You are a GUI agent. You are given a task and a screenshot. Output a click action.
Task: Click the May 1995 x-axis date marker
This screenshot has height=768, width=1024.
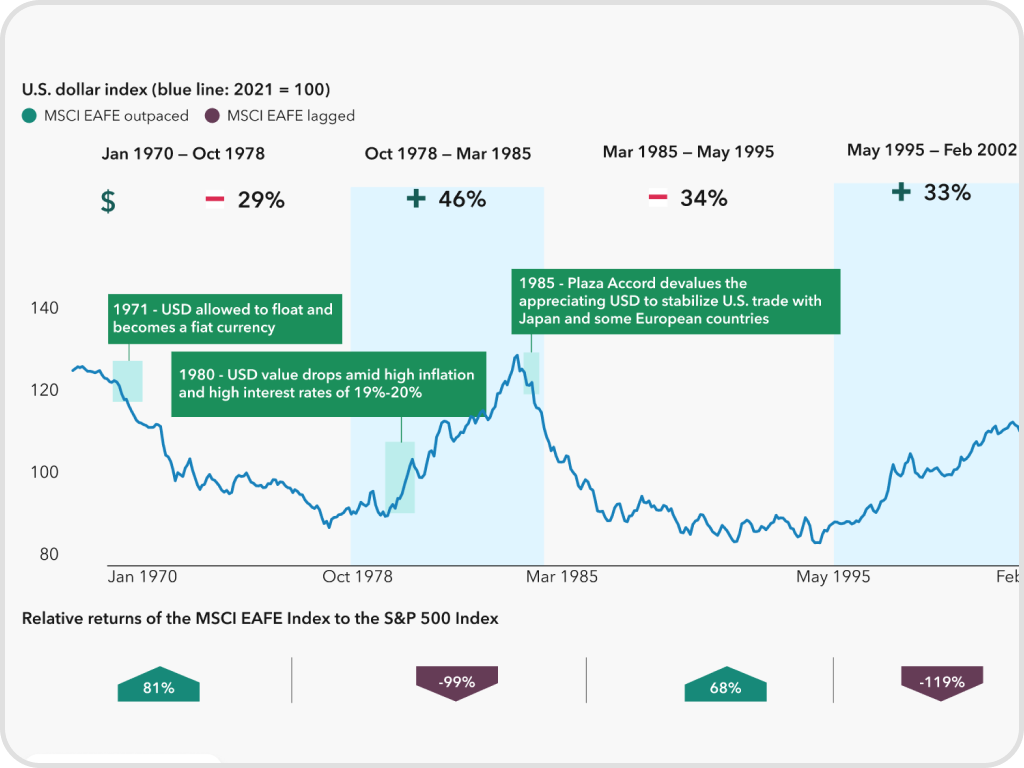[832, 576]
